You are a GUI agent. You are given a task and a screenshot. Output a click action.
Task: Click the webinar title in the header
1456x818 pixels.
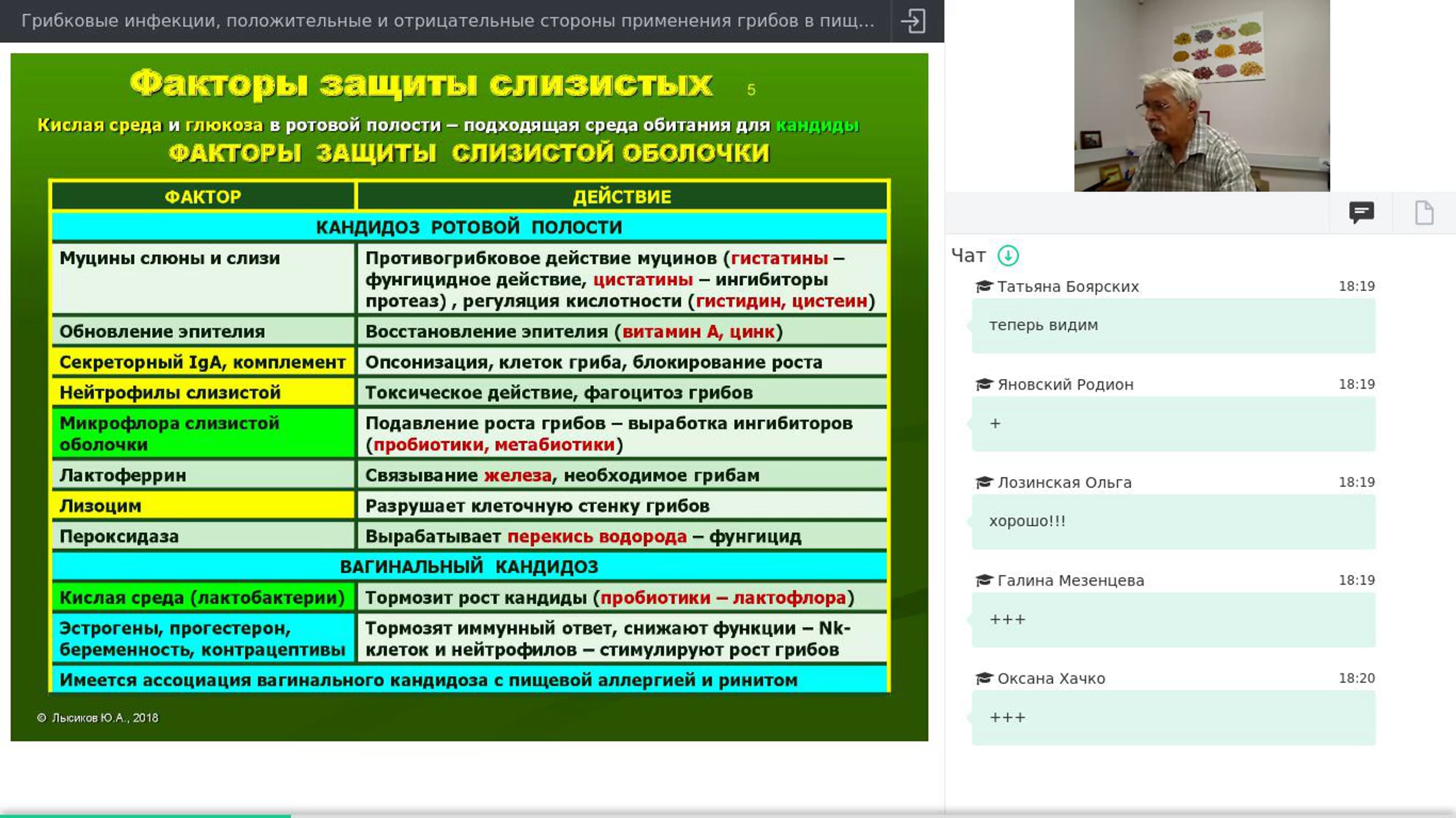[x=448, y=21]
